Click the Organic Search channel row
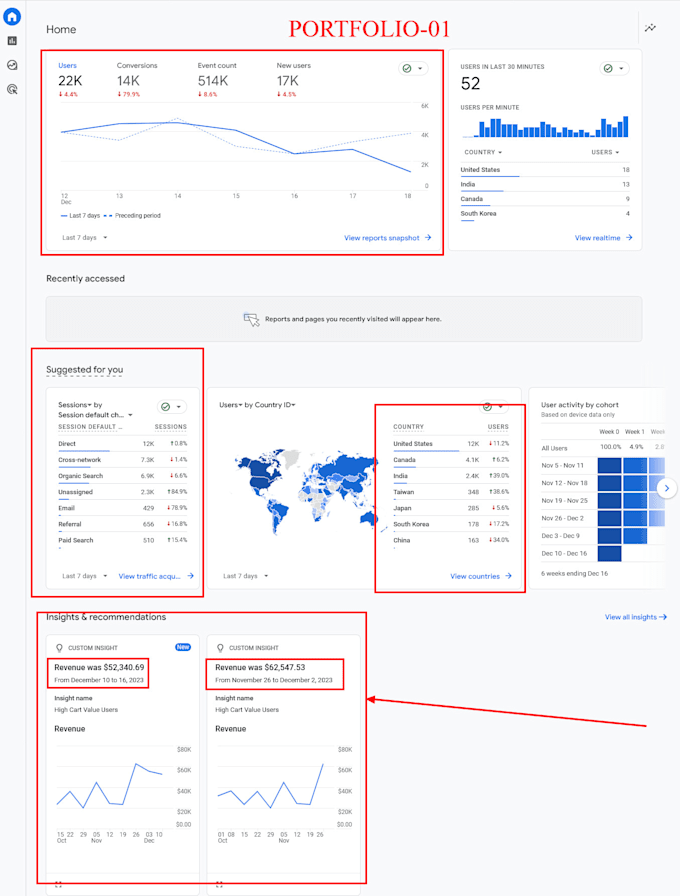The height and width of the screenshot is (896, 680). (x=122, y=476)
